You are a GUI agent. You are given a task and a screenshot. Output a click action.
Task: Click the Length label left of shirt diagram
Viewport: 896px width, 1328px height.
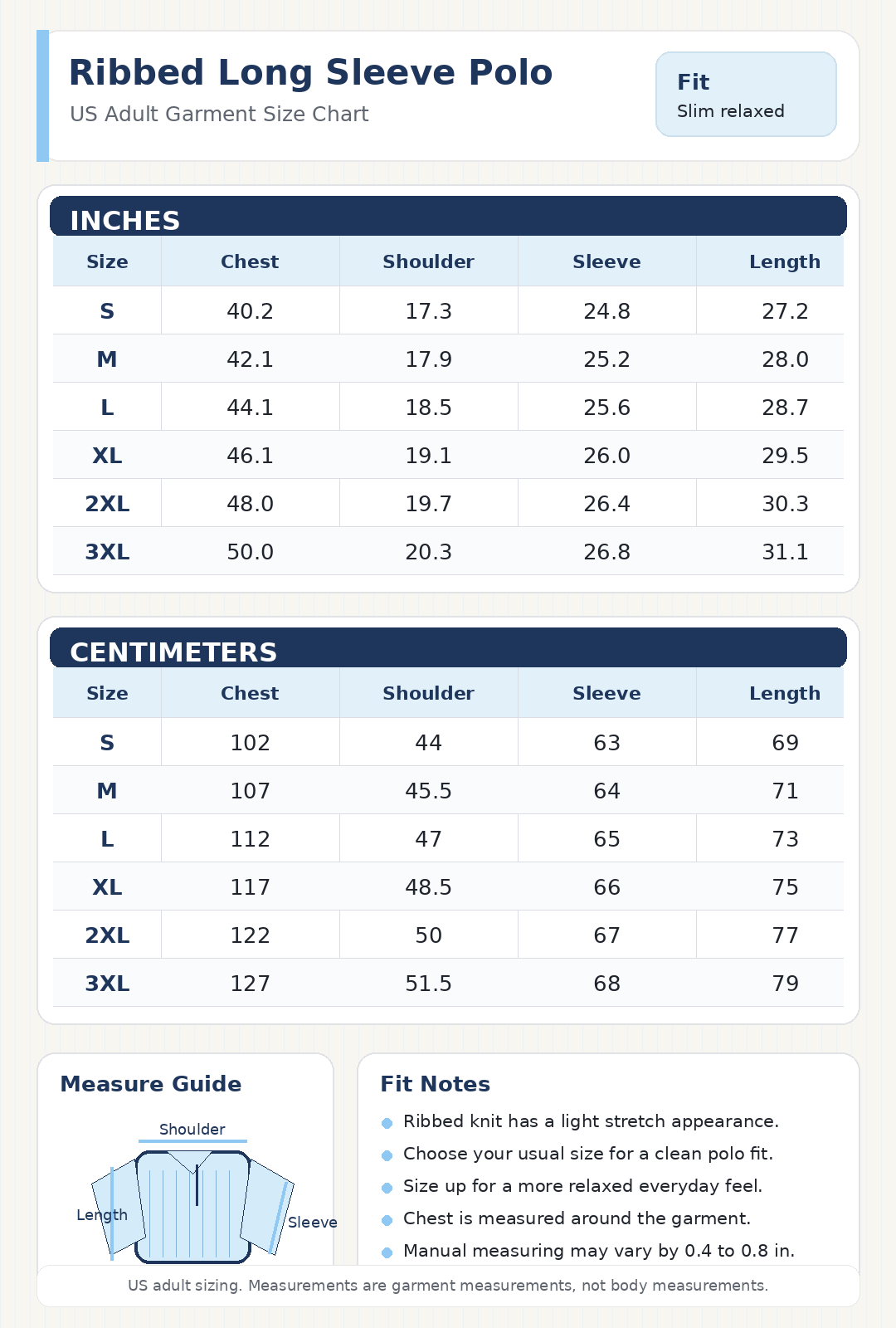coord(102,1215)
